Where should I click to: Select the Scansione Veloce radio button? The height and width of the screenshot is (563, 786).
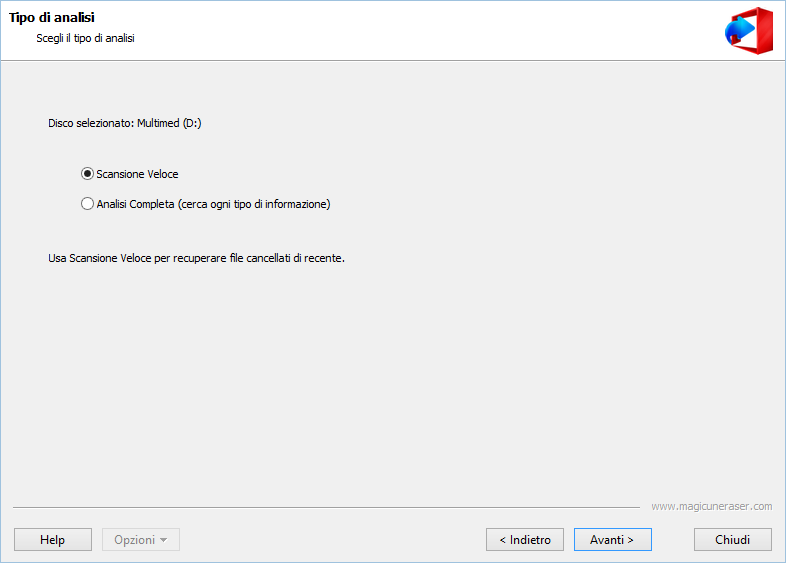pos(87,174)
